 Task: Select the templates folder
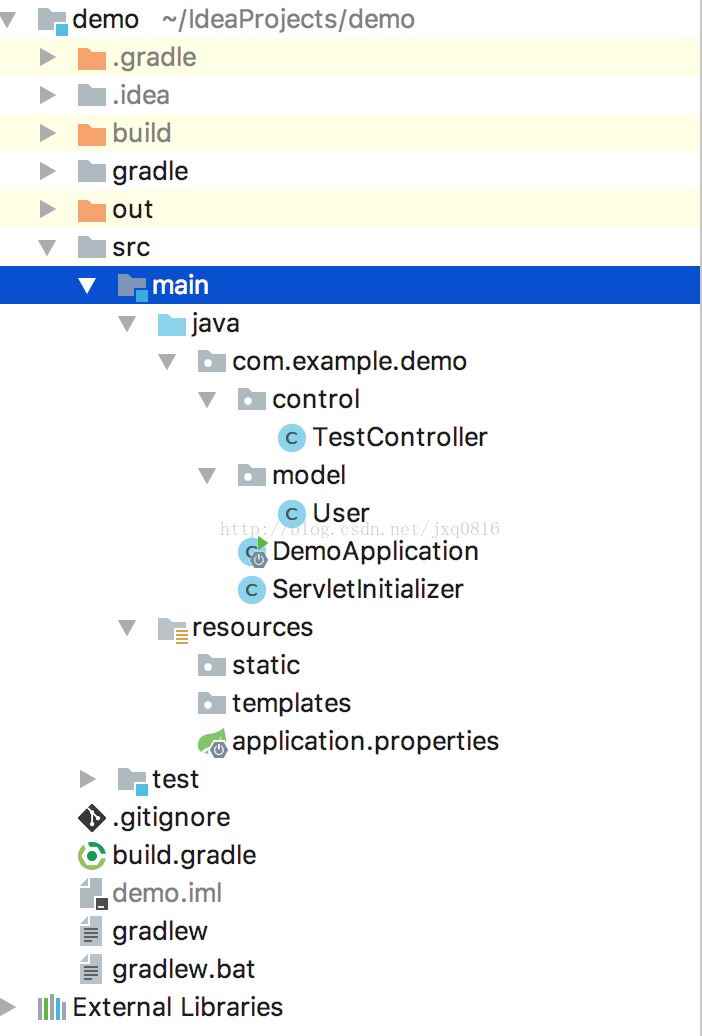[x=291, y=704]
